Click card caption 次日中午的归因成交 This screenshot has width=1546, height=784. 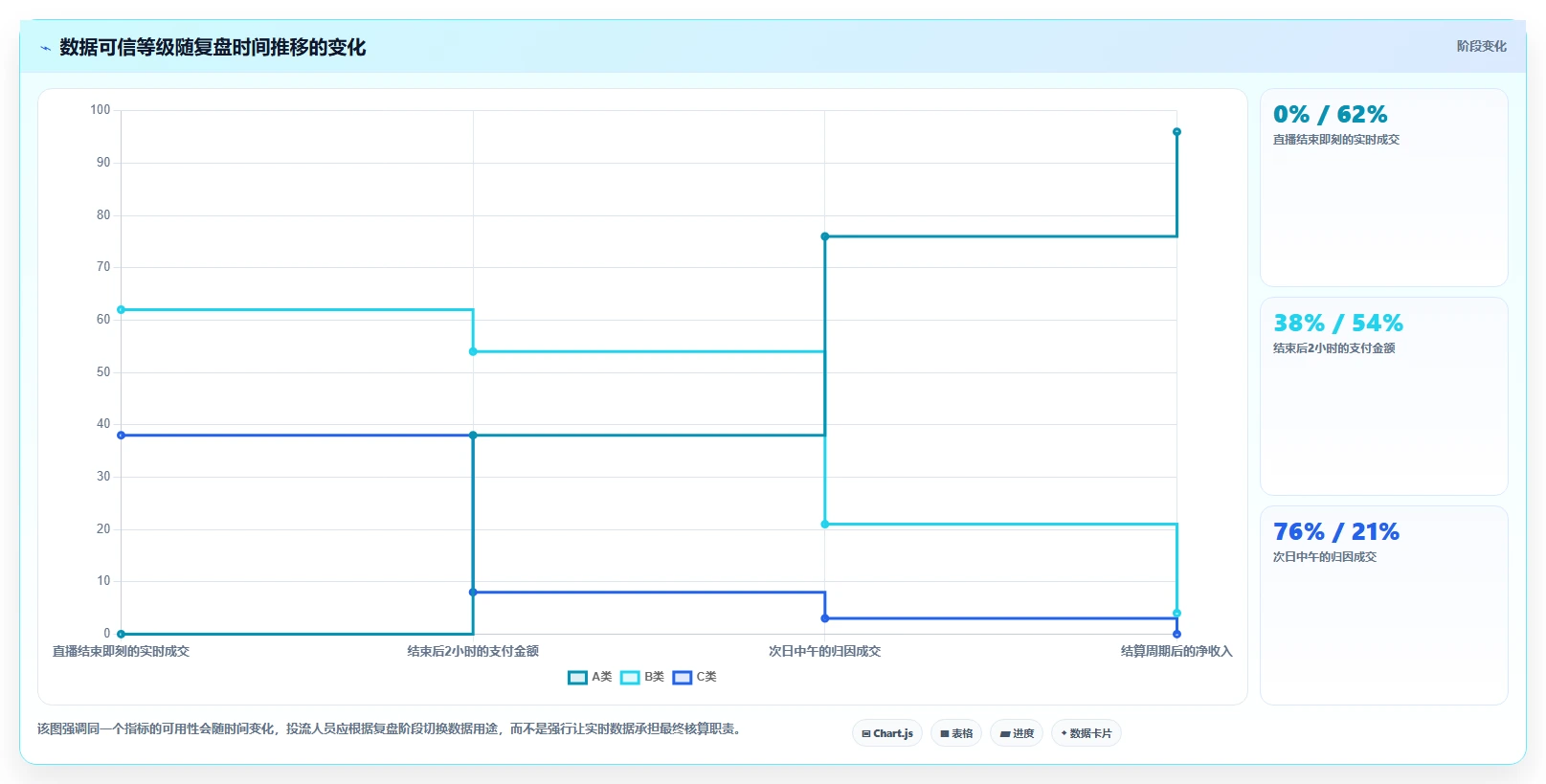(x=1324, y=557)
